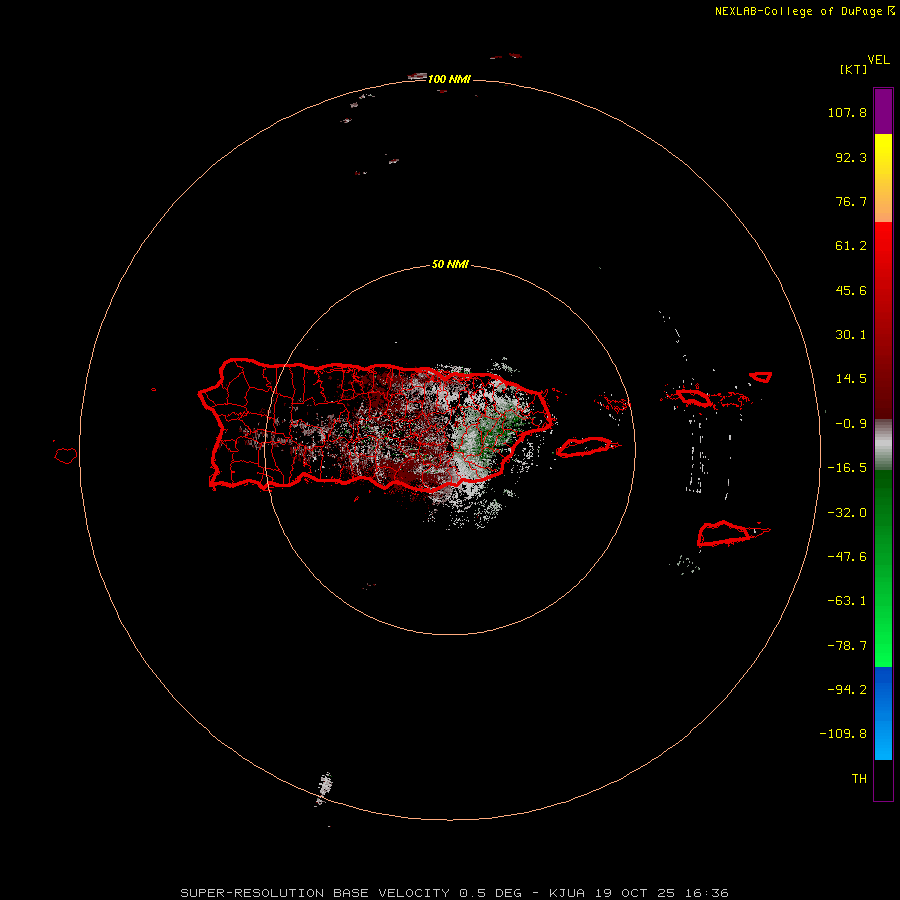Click the yellow segment of the velocity color bar

[883, 178]
